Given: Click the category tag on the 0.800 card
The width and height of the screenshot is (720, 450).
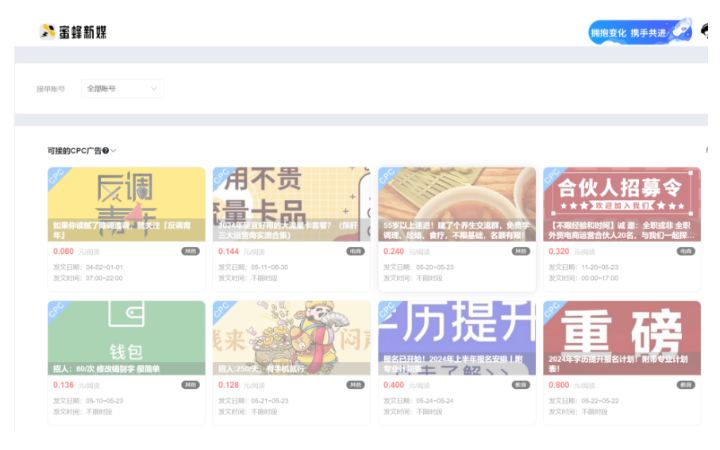Looking at the screenshot, I should 685,385.
